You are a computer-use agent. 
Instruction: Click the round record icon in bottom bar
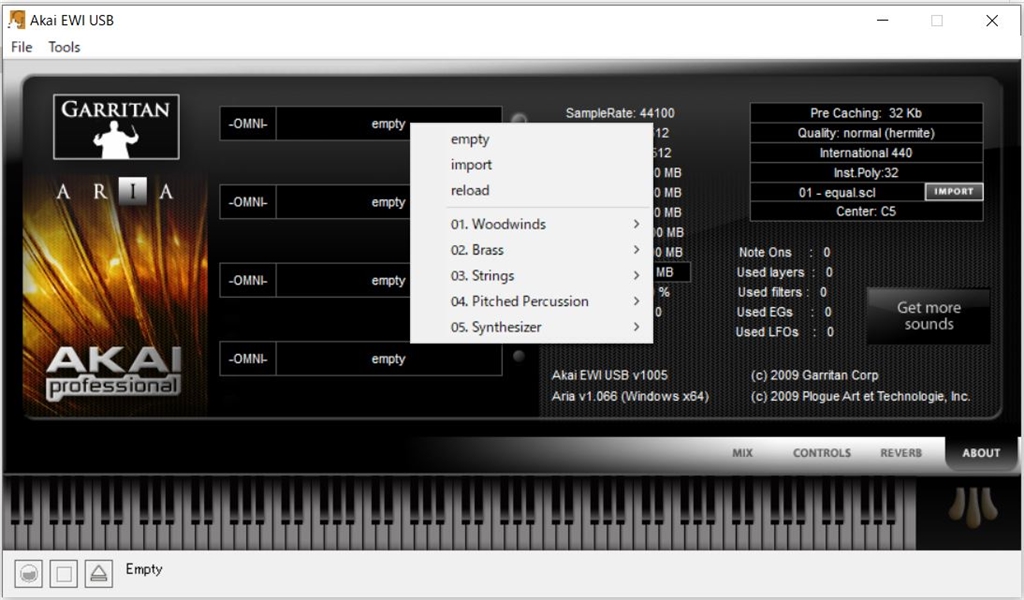(30, 573)
